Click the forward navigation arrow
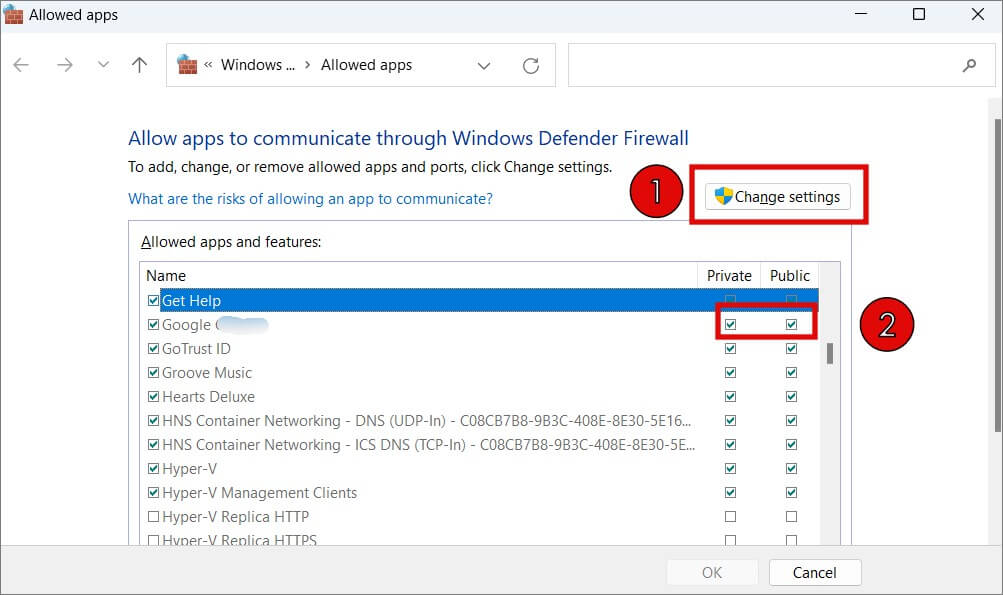Screen dimensions: 1003x595 [x=65, y=65]
